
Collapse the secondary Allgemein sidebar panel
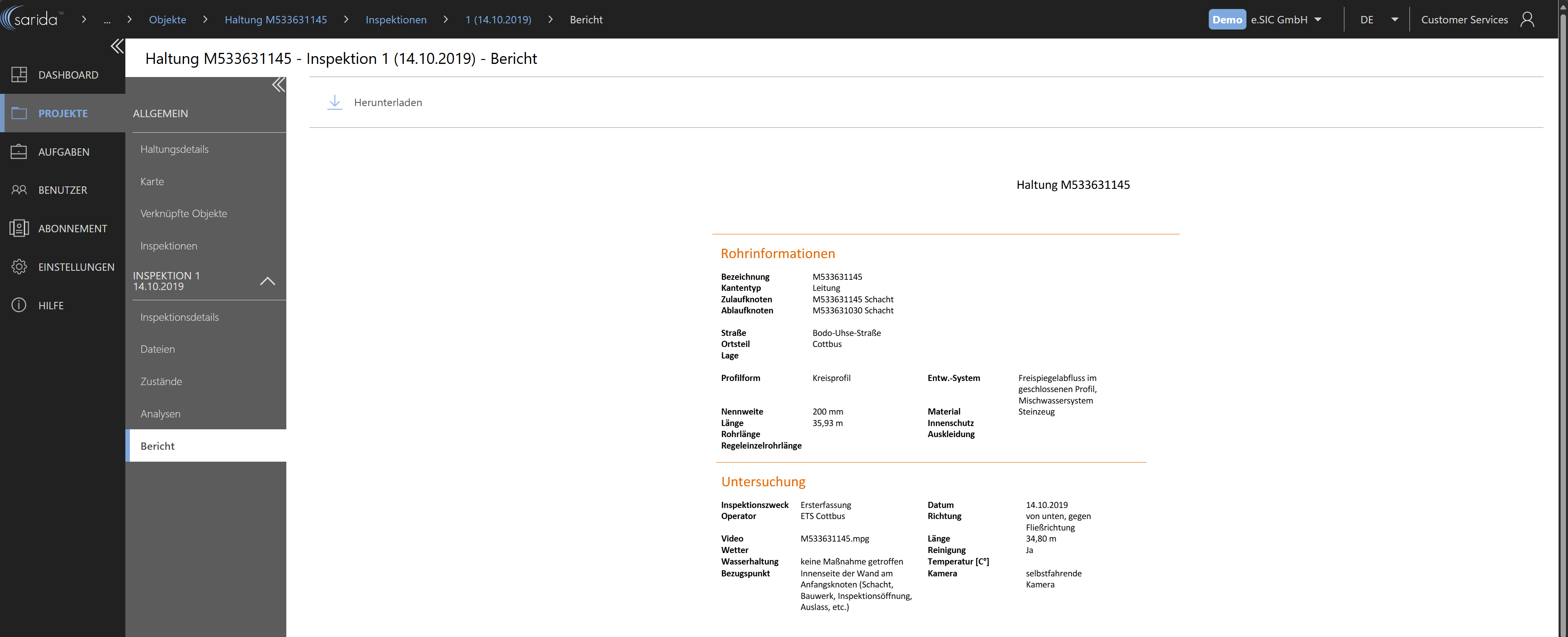click(278, 85)
